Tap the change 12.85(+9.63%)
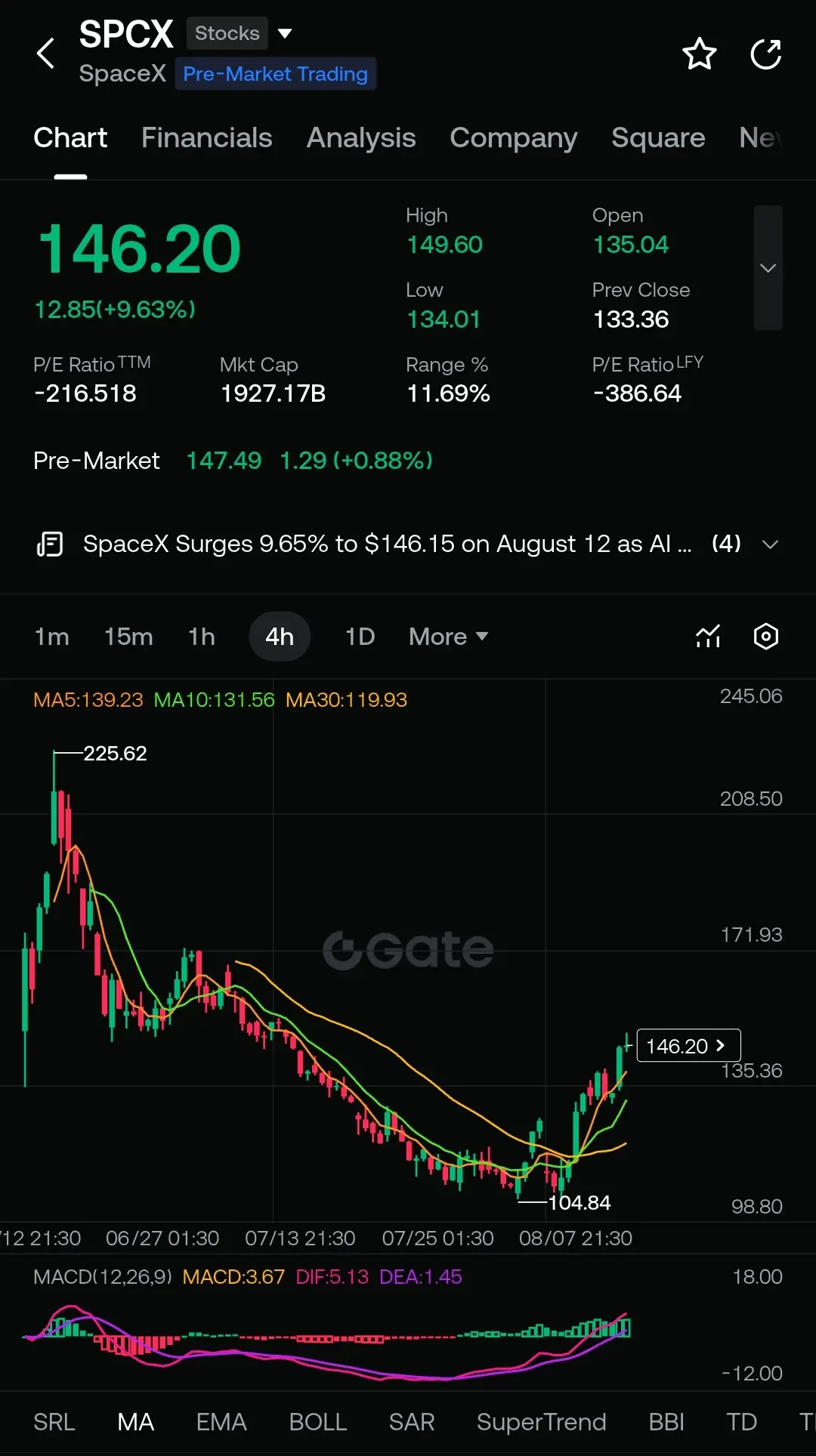Screen dimensions: 816x1456 tap(115, 310)
